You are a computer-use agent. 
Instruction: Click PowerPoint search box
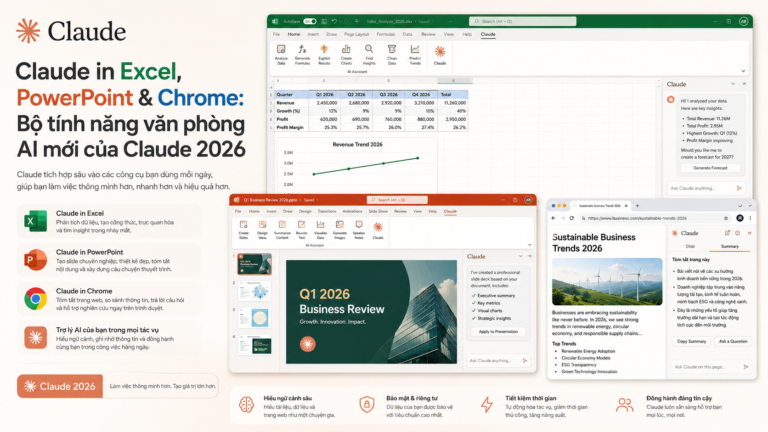tap(397, 200)
